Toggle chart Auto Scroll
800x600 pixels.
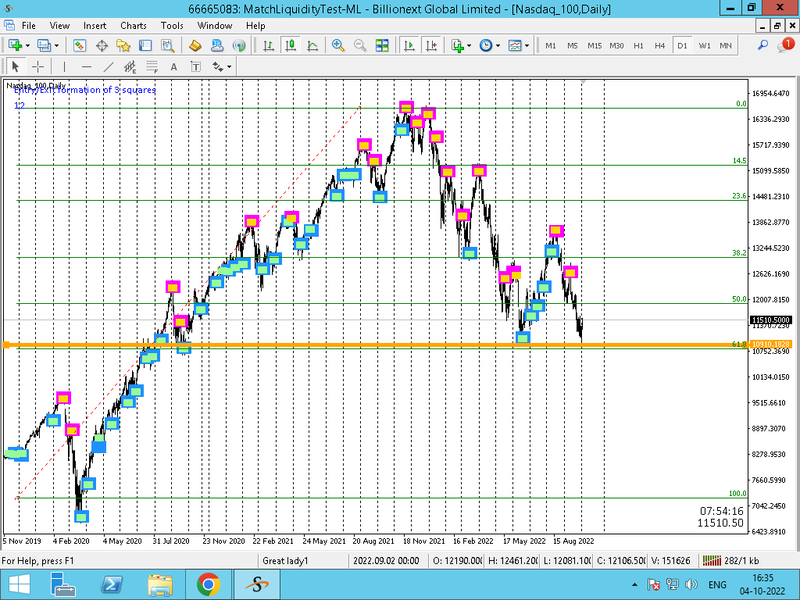(409, 45)
